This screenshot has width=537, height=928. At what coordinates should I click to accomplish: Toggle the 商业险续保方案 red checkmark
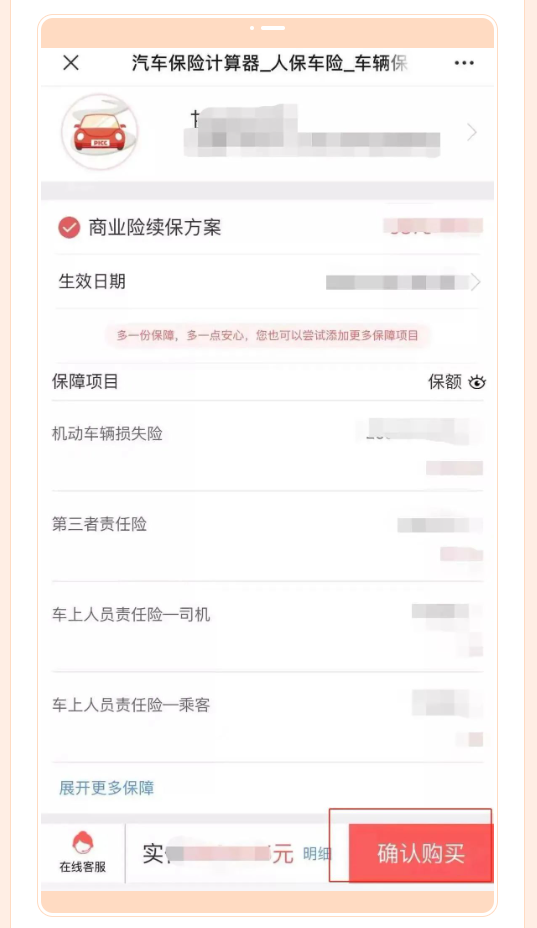[69, 227]
